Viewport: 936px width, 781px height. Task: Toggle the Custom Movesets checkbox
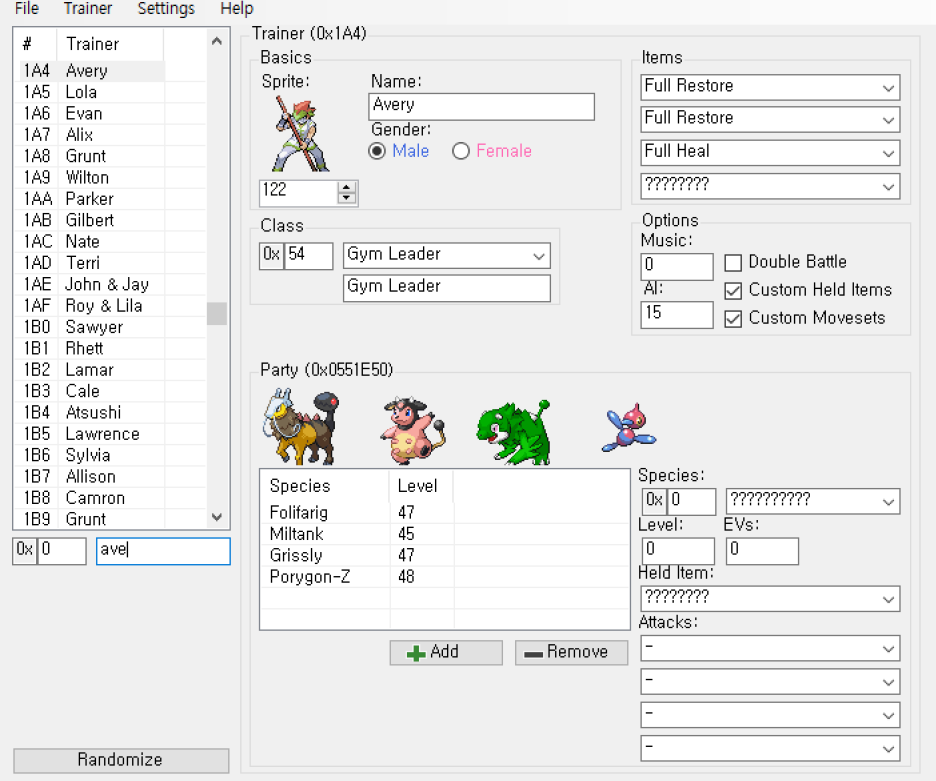(733, 319)
